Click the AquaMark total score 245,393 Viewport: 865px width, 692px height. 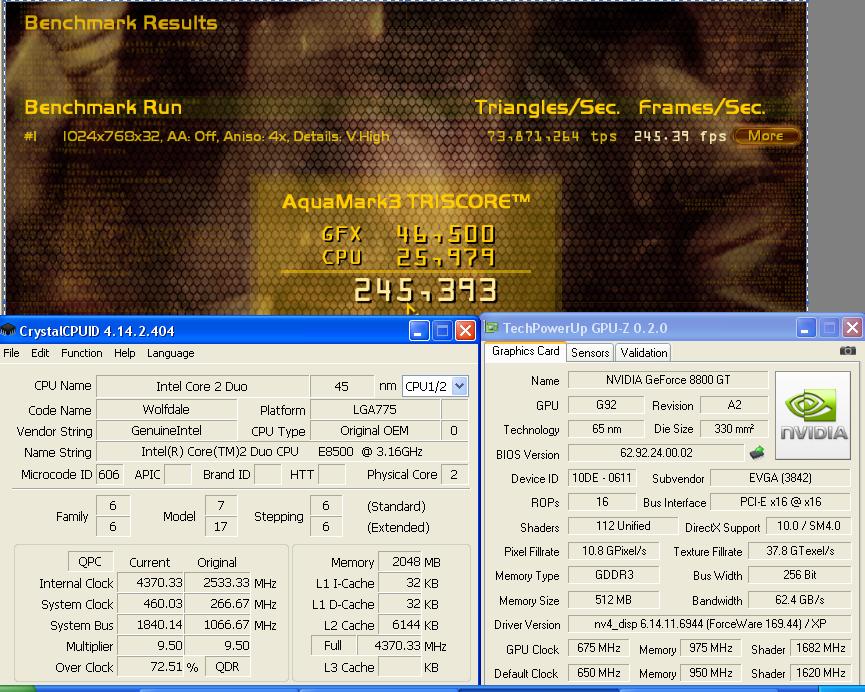[425, 290]
